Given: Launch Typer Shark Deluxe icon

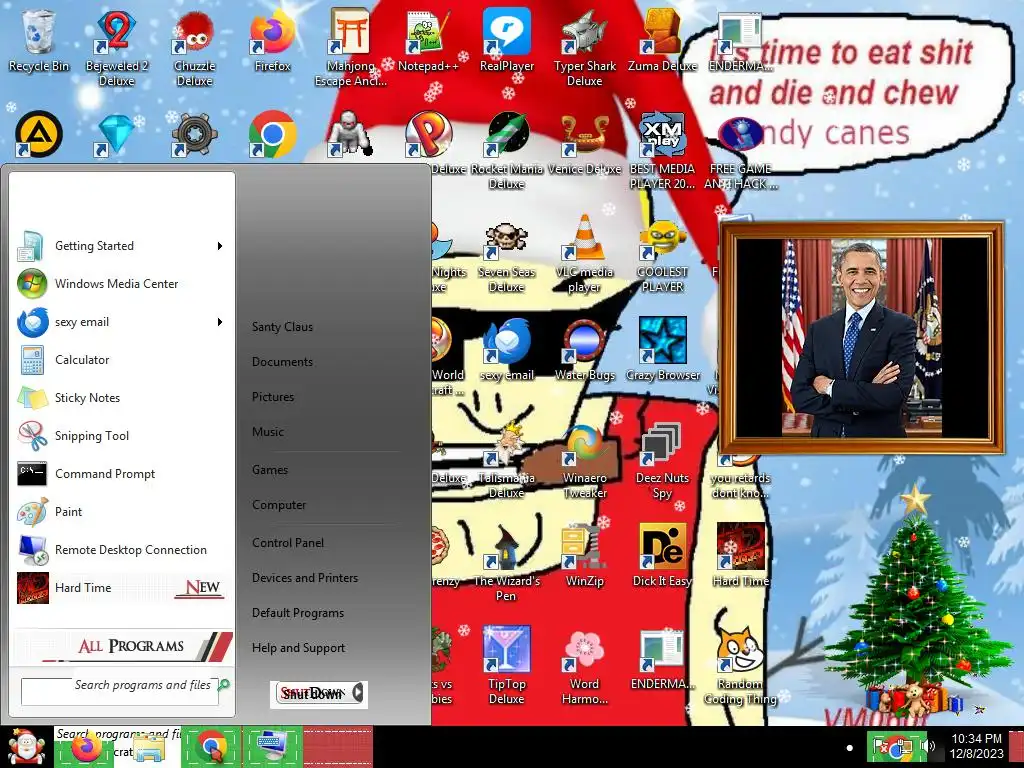Looking at the screenshot, I should click(x=584, y=47).
